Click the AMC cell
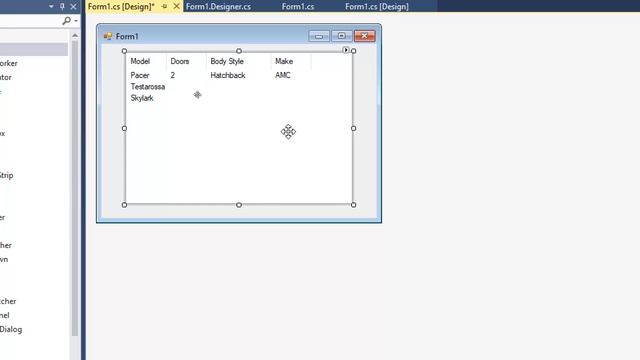The image size is (640, 360). click(282, 75)
